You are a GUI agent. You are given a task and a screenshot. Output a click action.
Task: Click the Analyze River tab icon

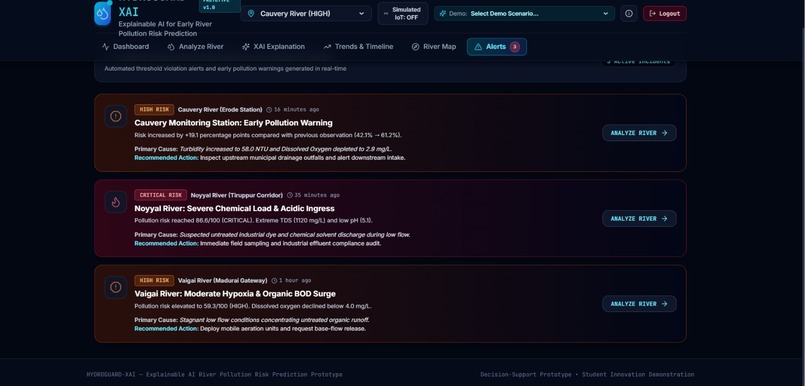pos(171,47)
